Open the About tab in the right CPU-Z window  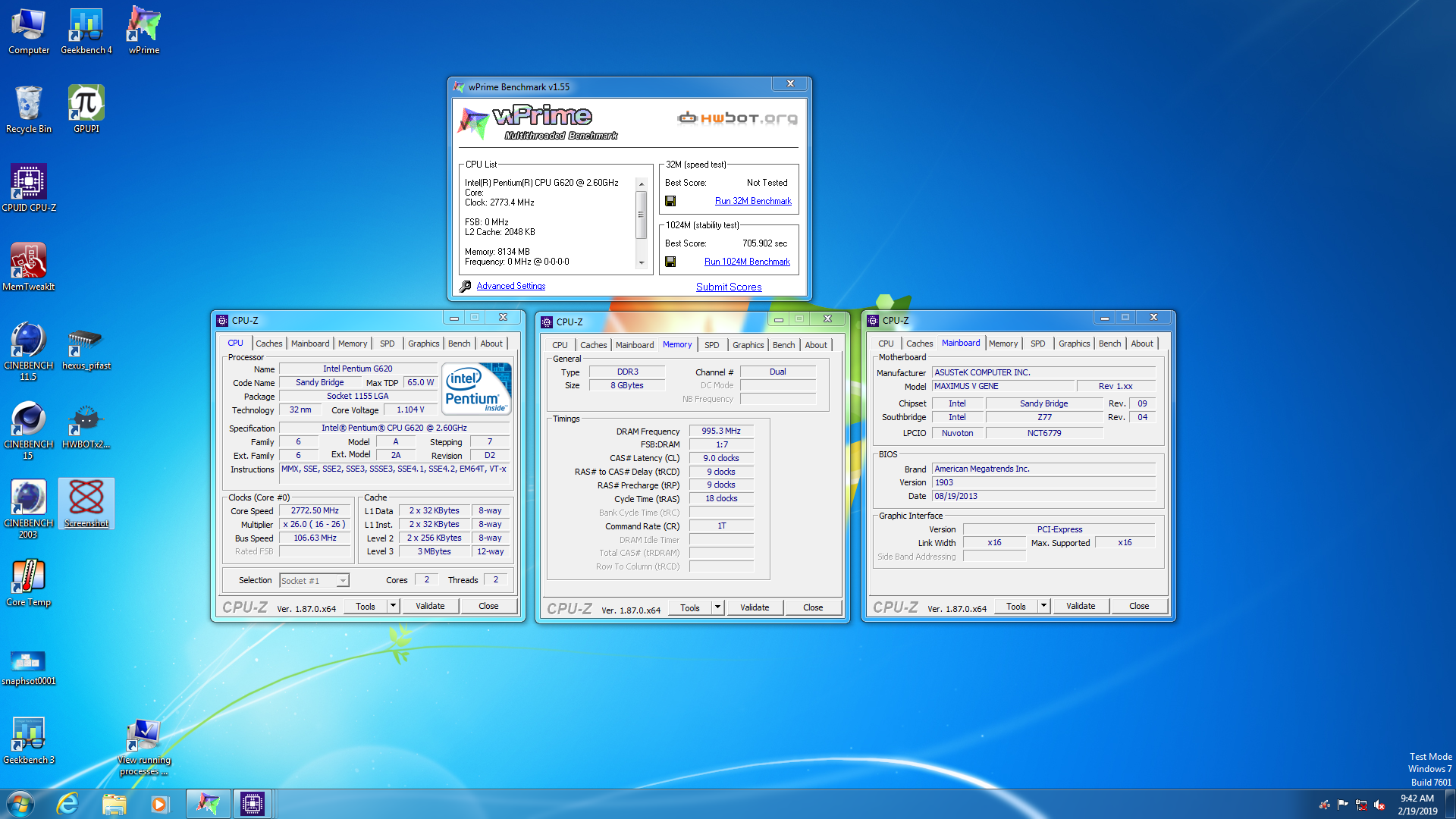point(1141,344)
